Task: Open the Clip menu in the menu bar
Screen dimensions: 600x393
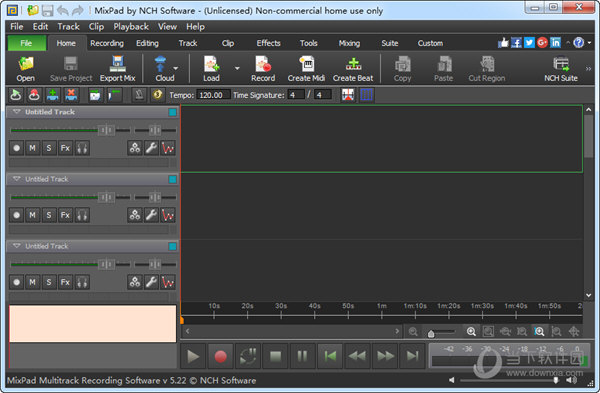Action: tap(96, 26)
